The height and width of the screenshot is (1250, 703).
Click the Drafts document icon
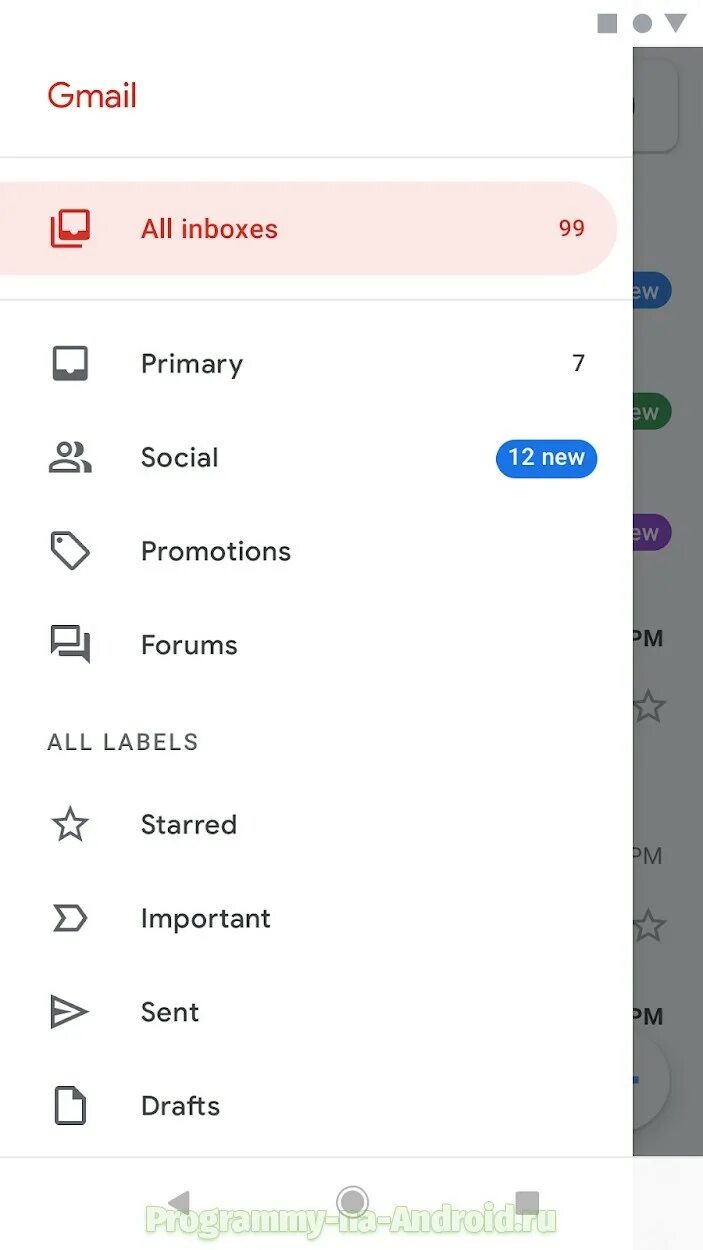pyautogui.click(x=70, y=1106)
